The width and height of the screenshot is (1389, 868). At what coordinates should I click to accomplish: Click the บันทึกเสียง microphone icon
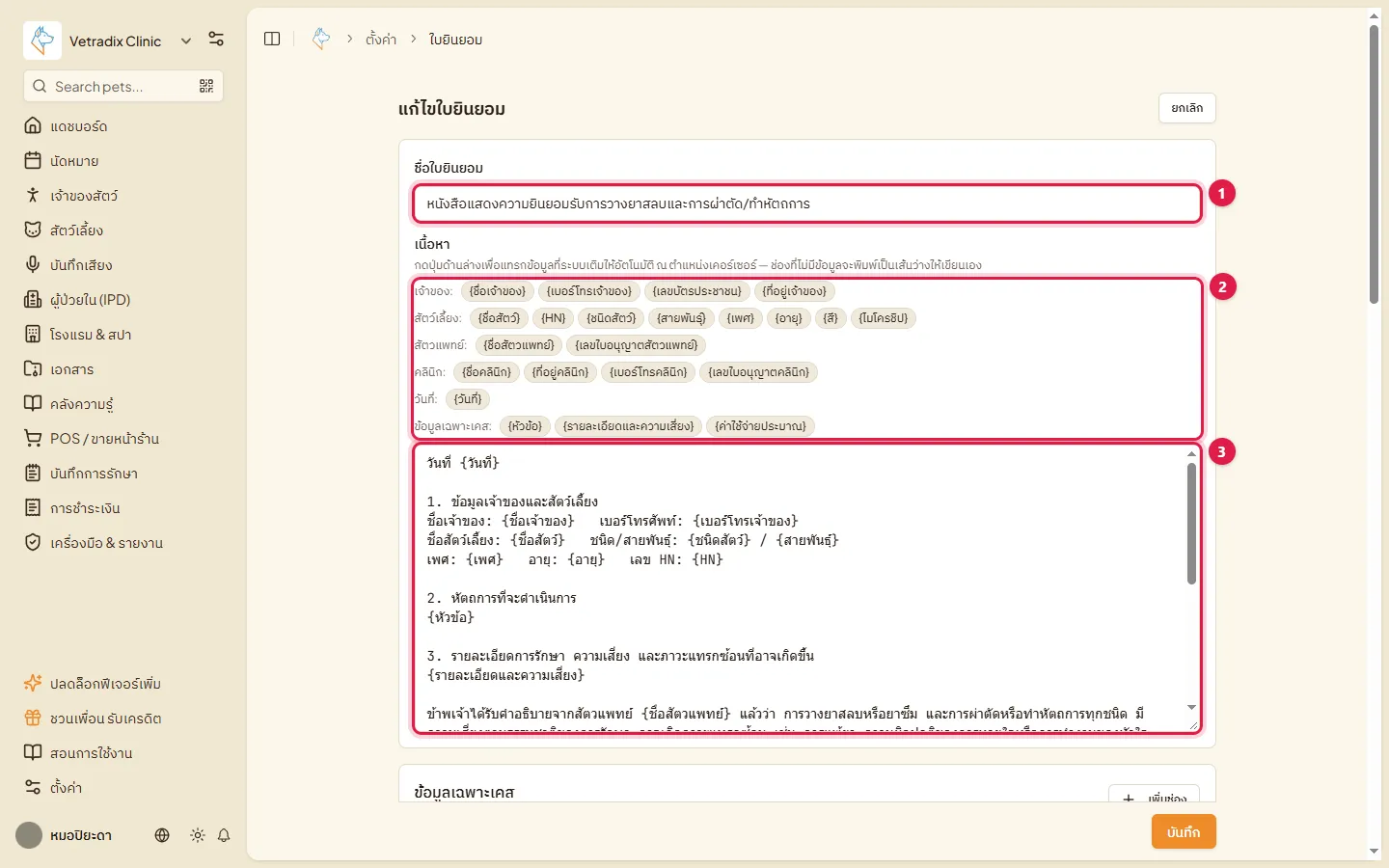(33, 265)
